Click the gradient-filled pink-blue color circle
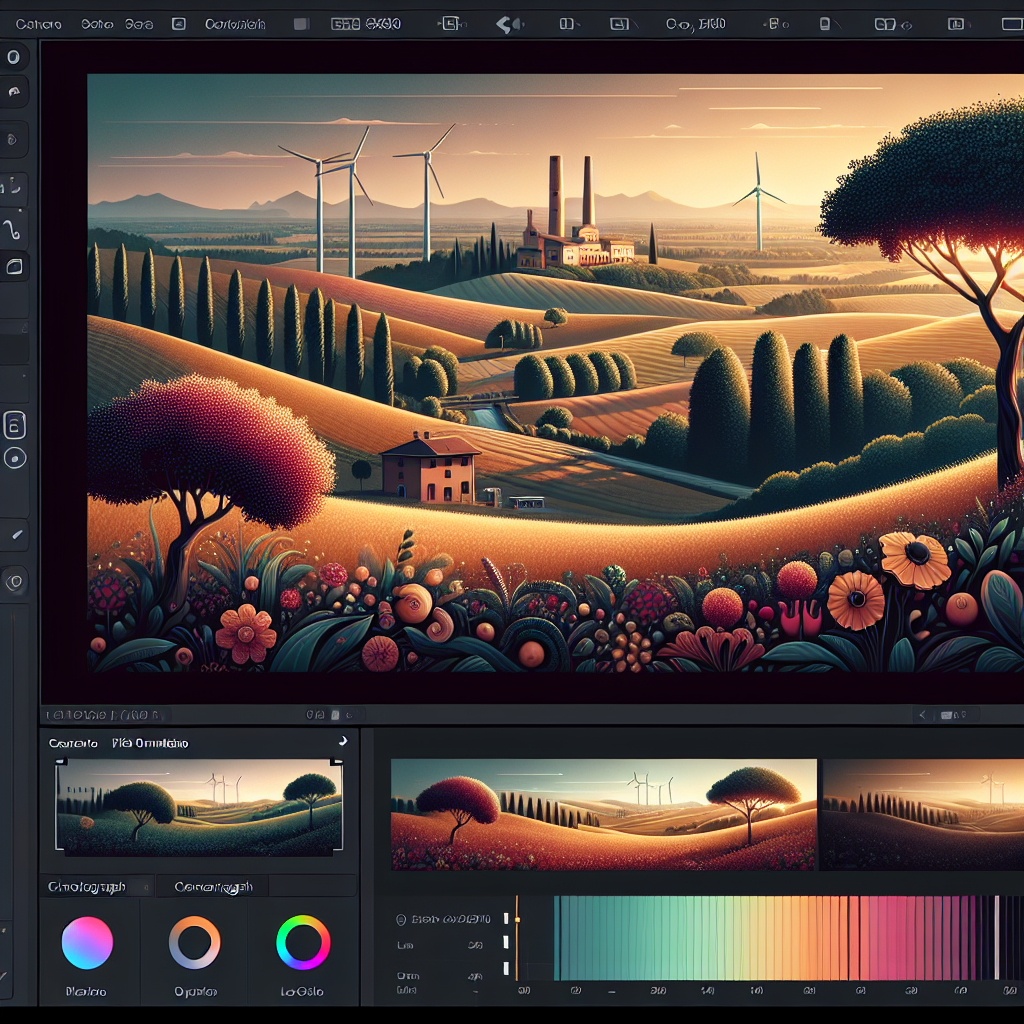 tap(87, 942)
